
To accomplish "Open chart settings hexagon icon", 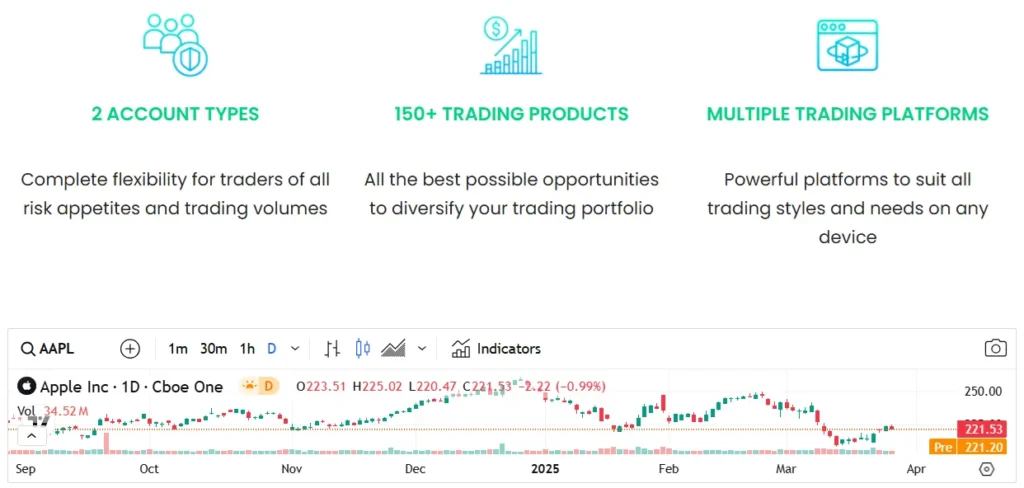I will click(x=987, y=469).
